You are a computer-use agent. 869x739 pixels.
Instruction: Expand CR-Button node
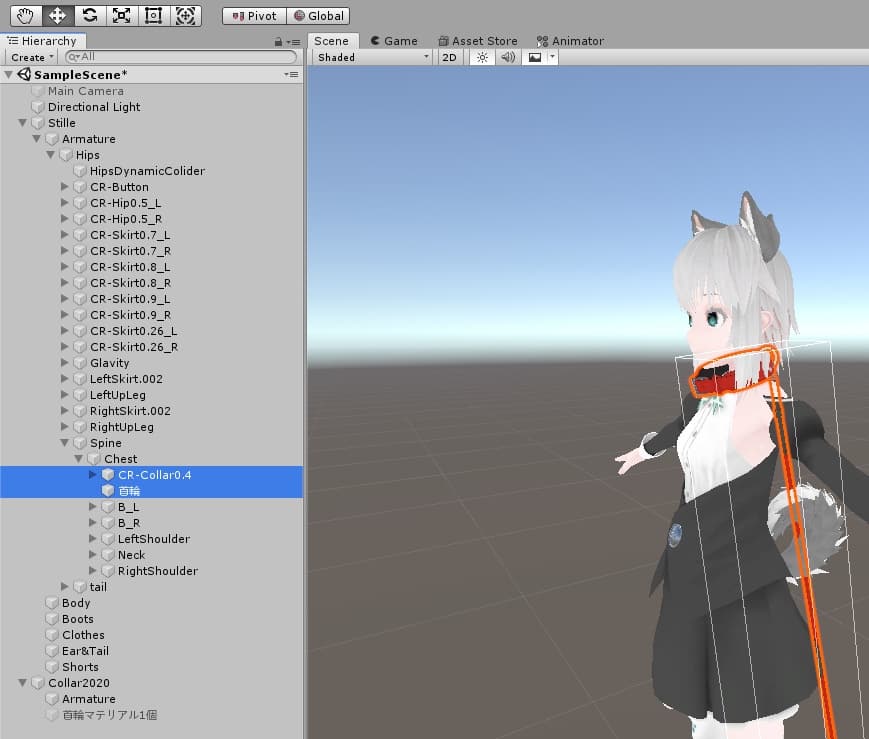click(x=65, y=187)
